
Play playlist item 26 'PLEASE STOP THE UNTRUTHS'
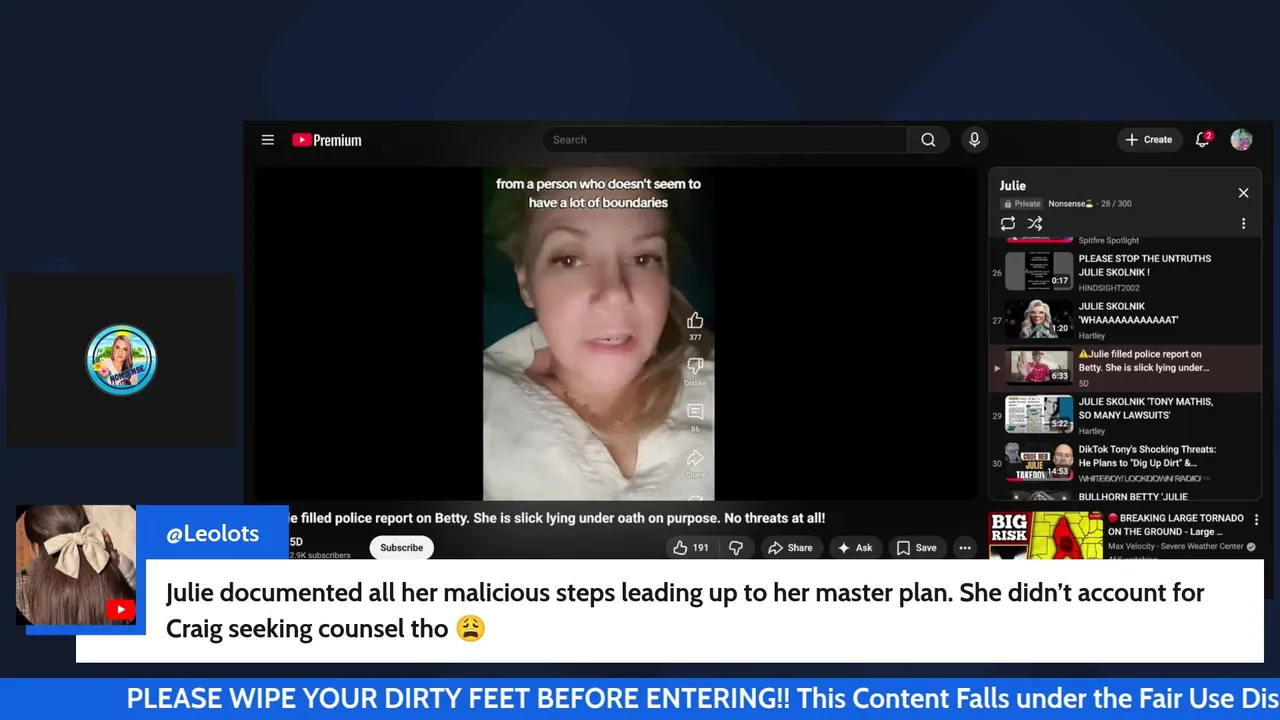click(x=1125, y=272)
